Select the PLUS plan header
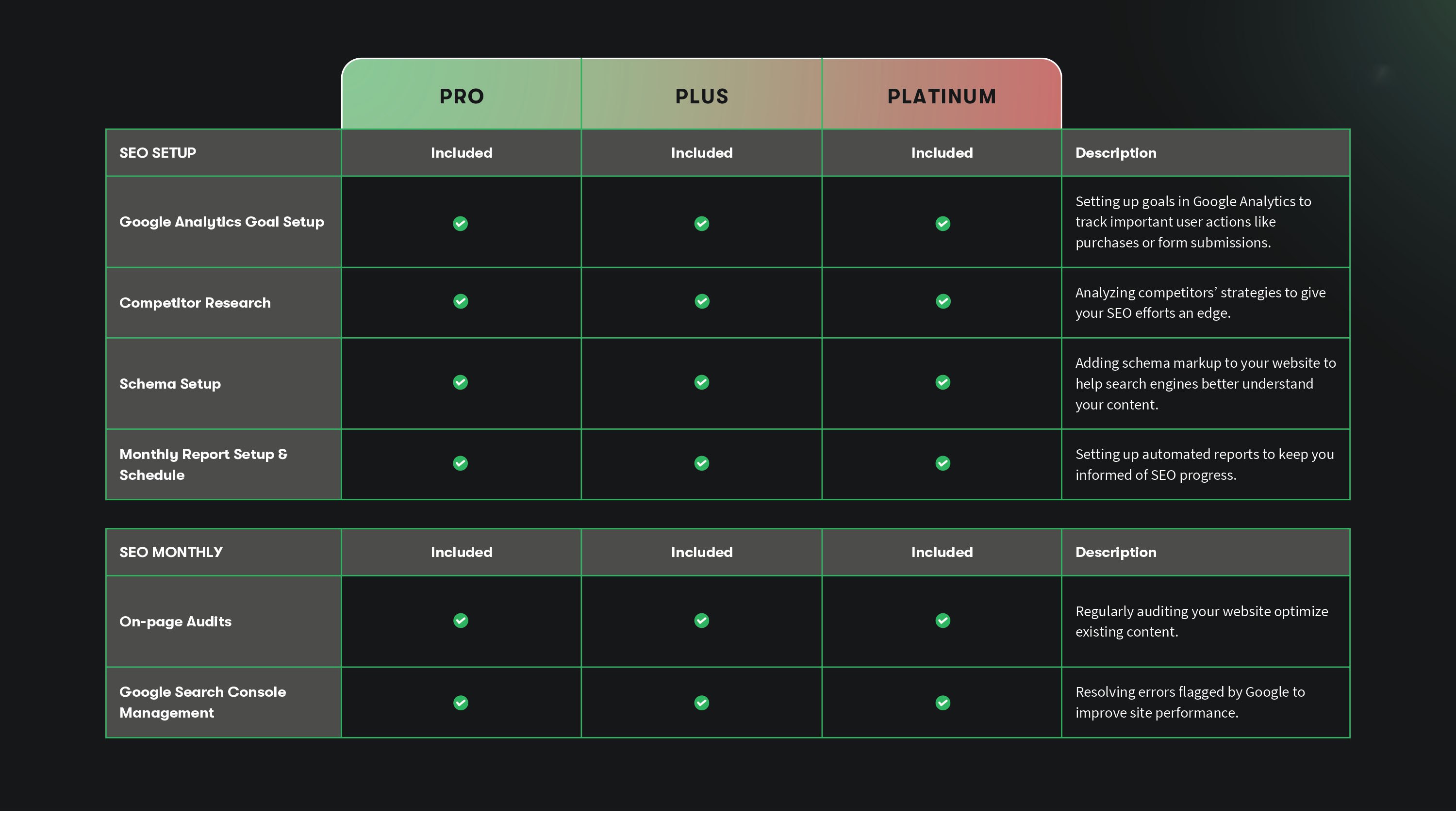Screen dimensions: 1456x819 701,96
